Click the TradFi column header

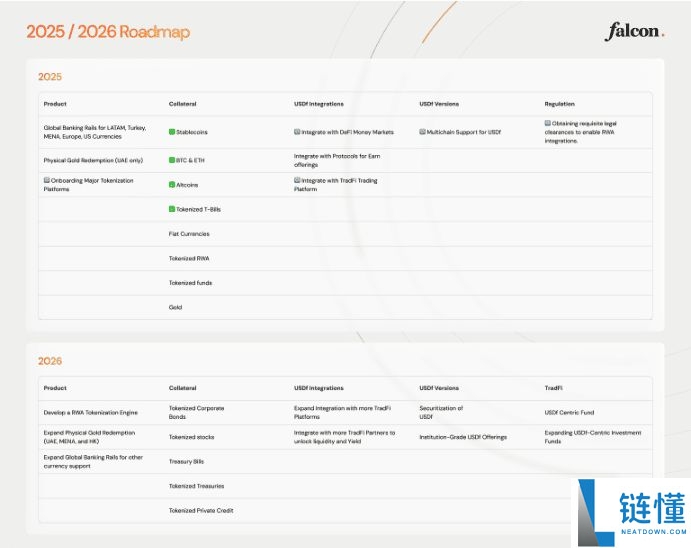coord(553,388)
